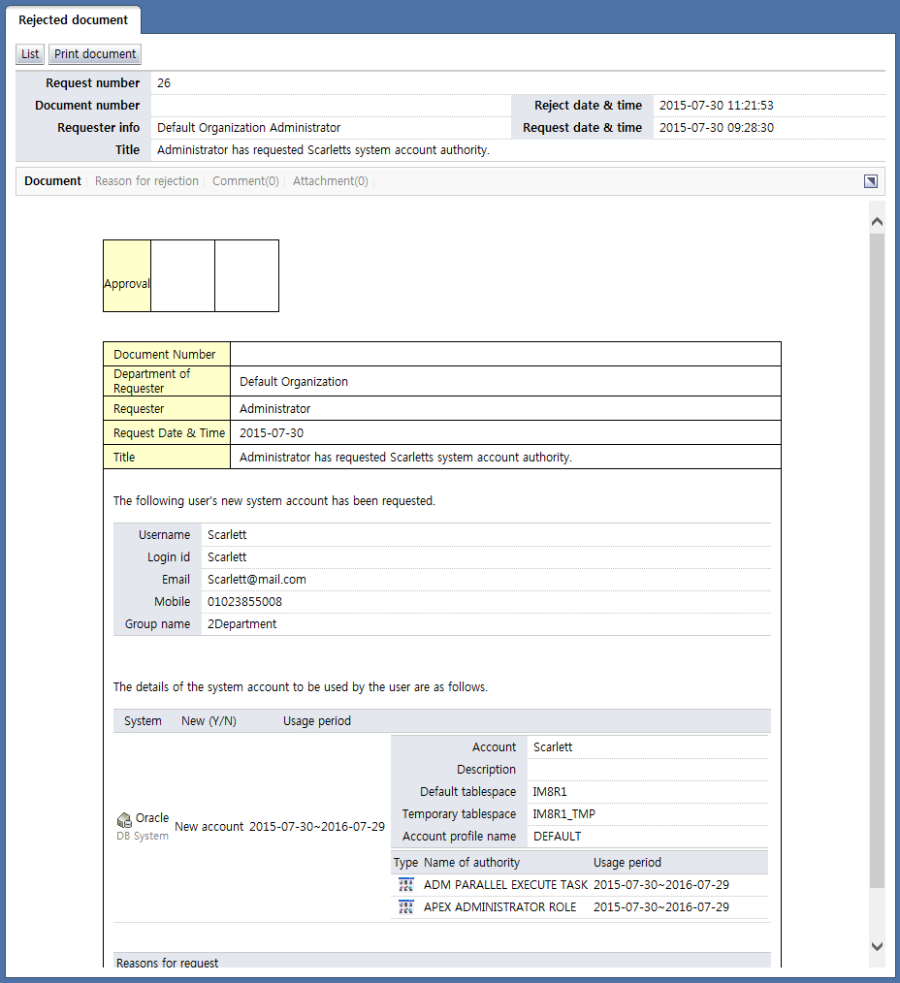Screen dimensions: 900x983
Task: Click the Usage period column header
Action: coord(317,721)
